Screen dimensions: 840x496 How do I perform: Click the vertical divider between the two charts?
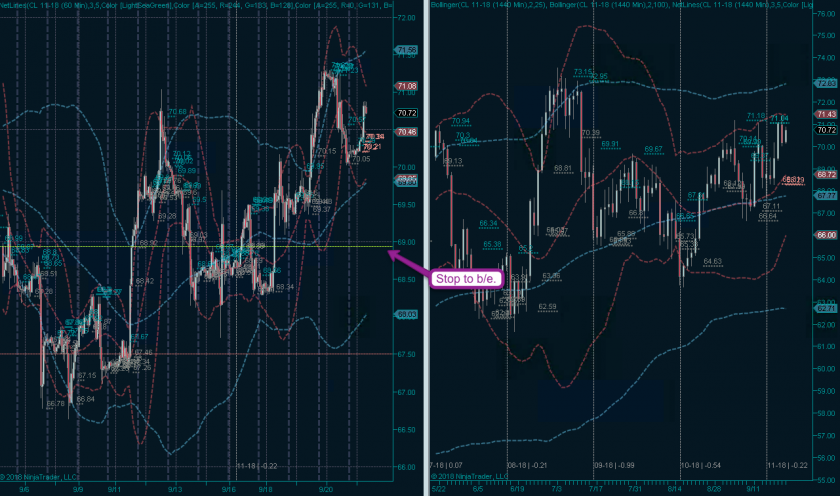tap(428, 248)
